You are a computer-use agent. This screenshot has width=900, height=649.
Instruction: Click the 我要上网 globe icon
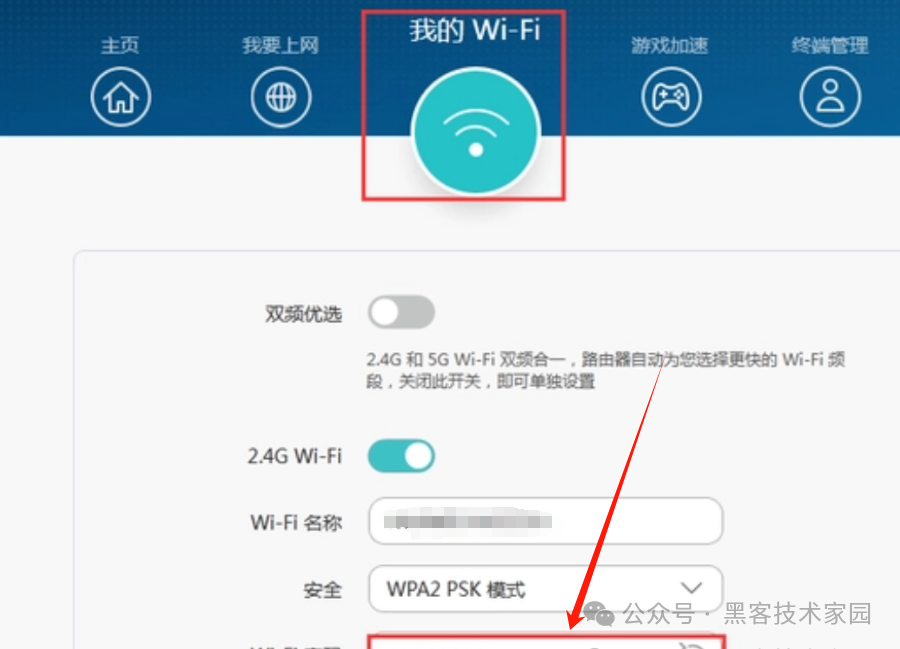281,96
